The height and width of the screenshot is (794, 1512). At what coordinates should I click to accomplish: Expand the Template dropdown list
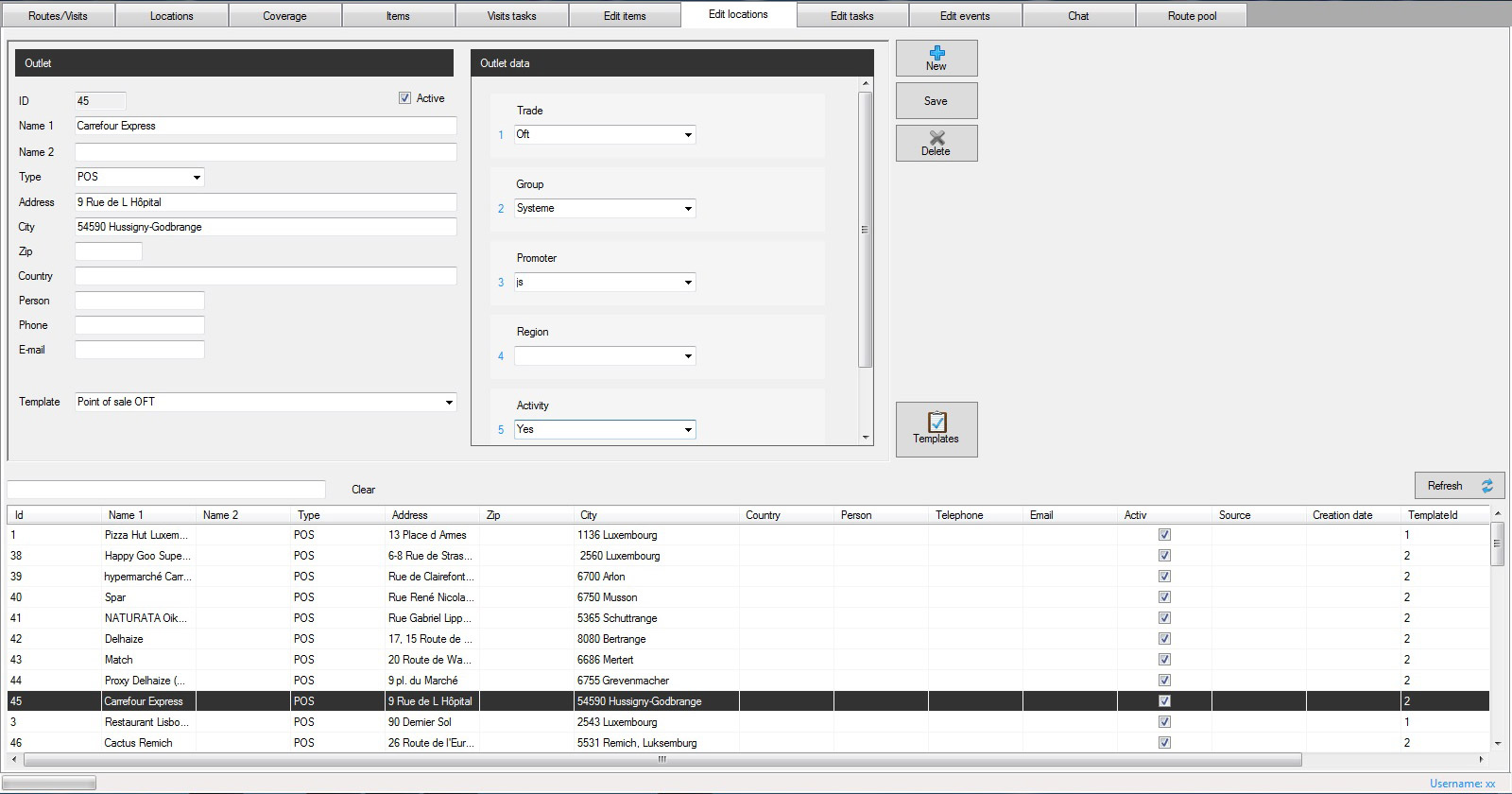pyautogui.click(x=449, y=403)
